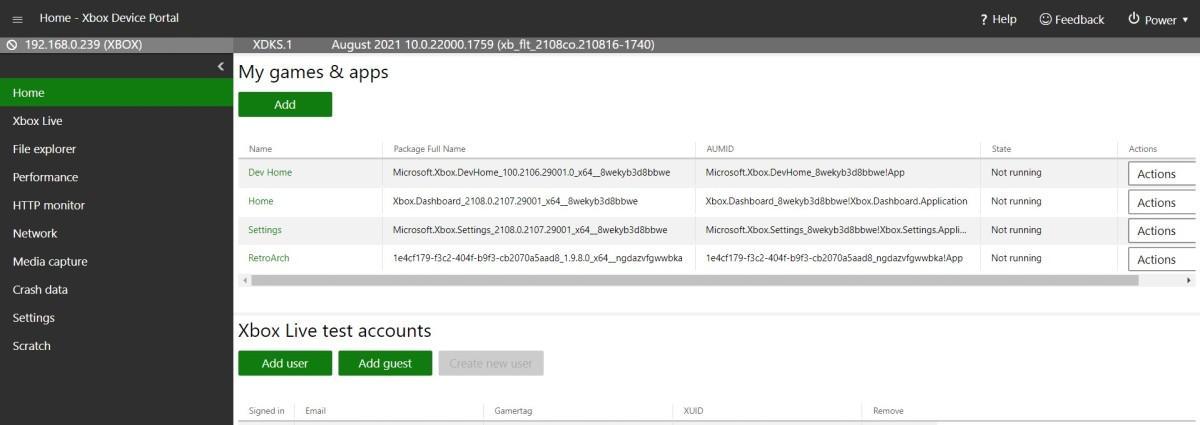Select the RetroArch package full name 1e4cf179

pos(538,258)
